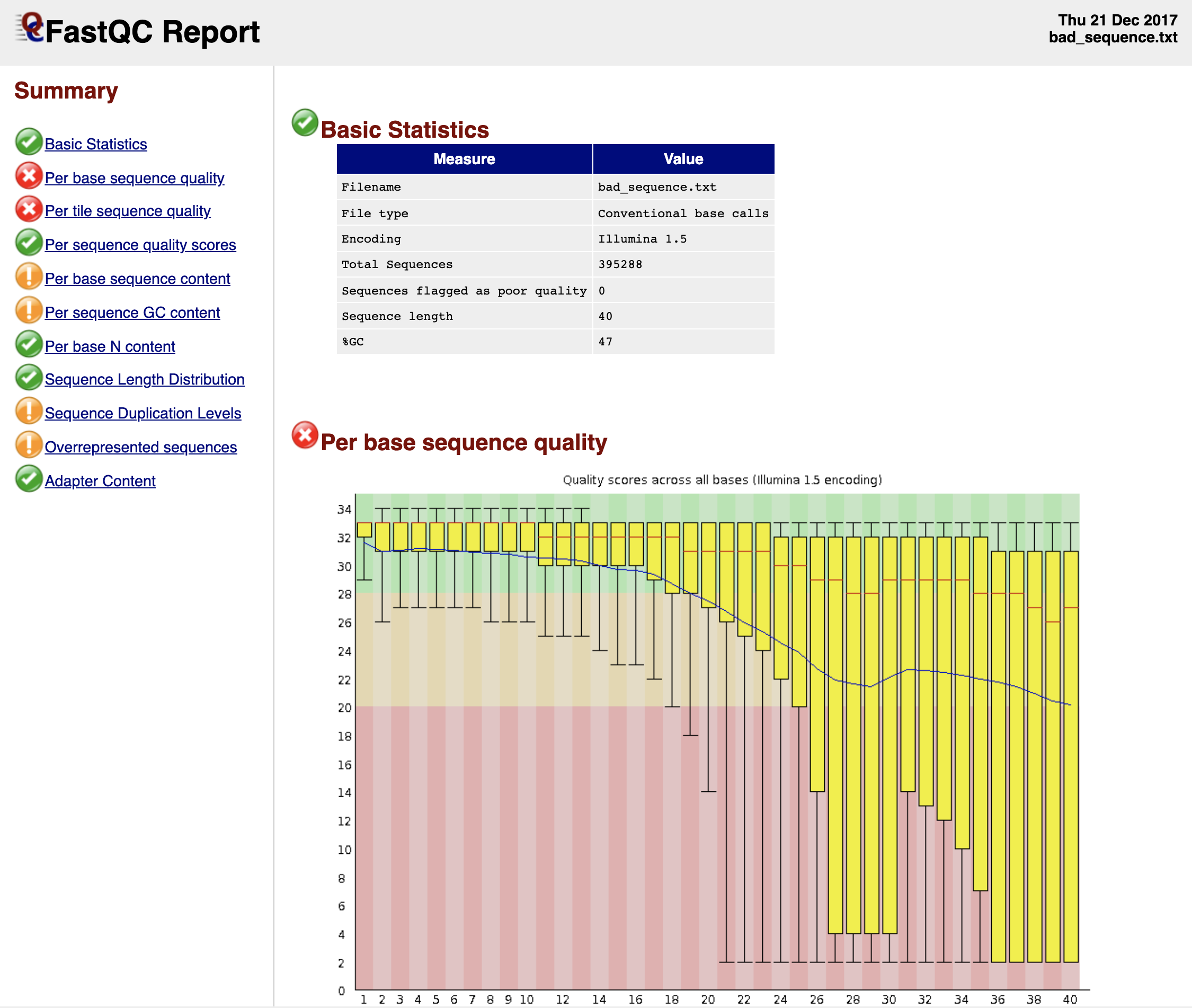1192x1008 pixels.
Task: Click green check icon beside Per base N content
Action: [29, 344]
